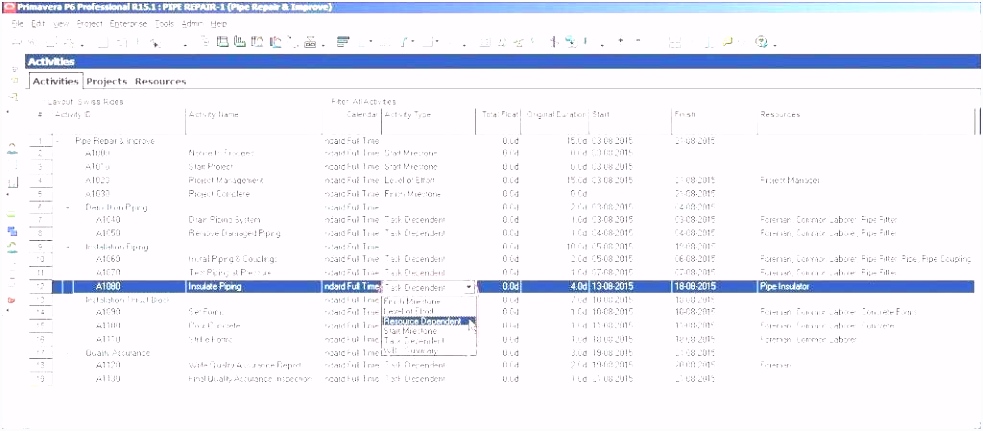Select the Insulate Piping activity name cell
This screenshot has height=431, width=983.
(x=254, y=287)
